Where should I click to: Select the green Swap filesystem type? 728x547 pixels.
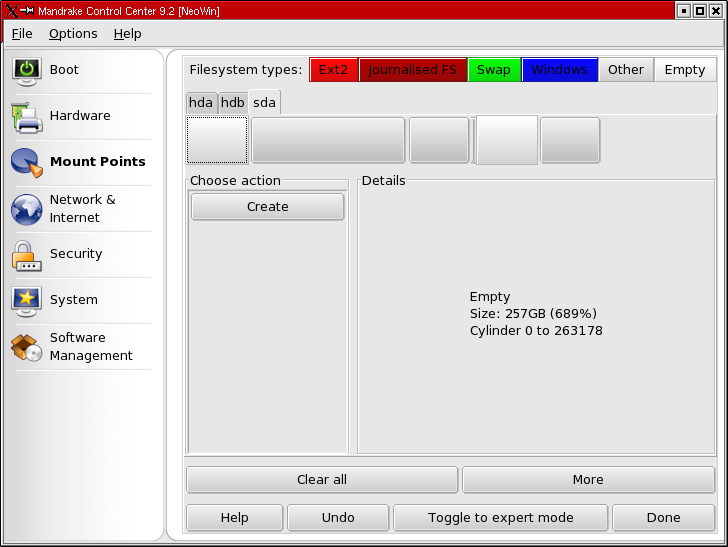pos(494,70)
